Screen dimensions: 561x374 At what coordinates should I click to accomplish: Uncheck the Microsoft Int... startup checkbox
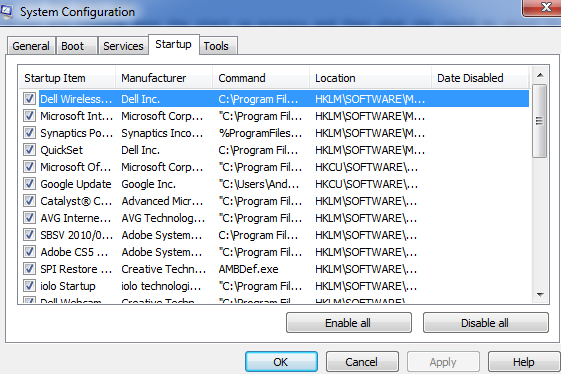tap(29, 116)
